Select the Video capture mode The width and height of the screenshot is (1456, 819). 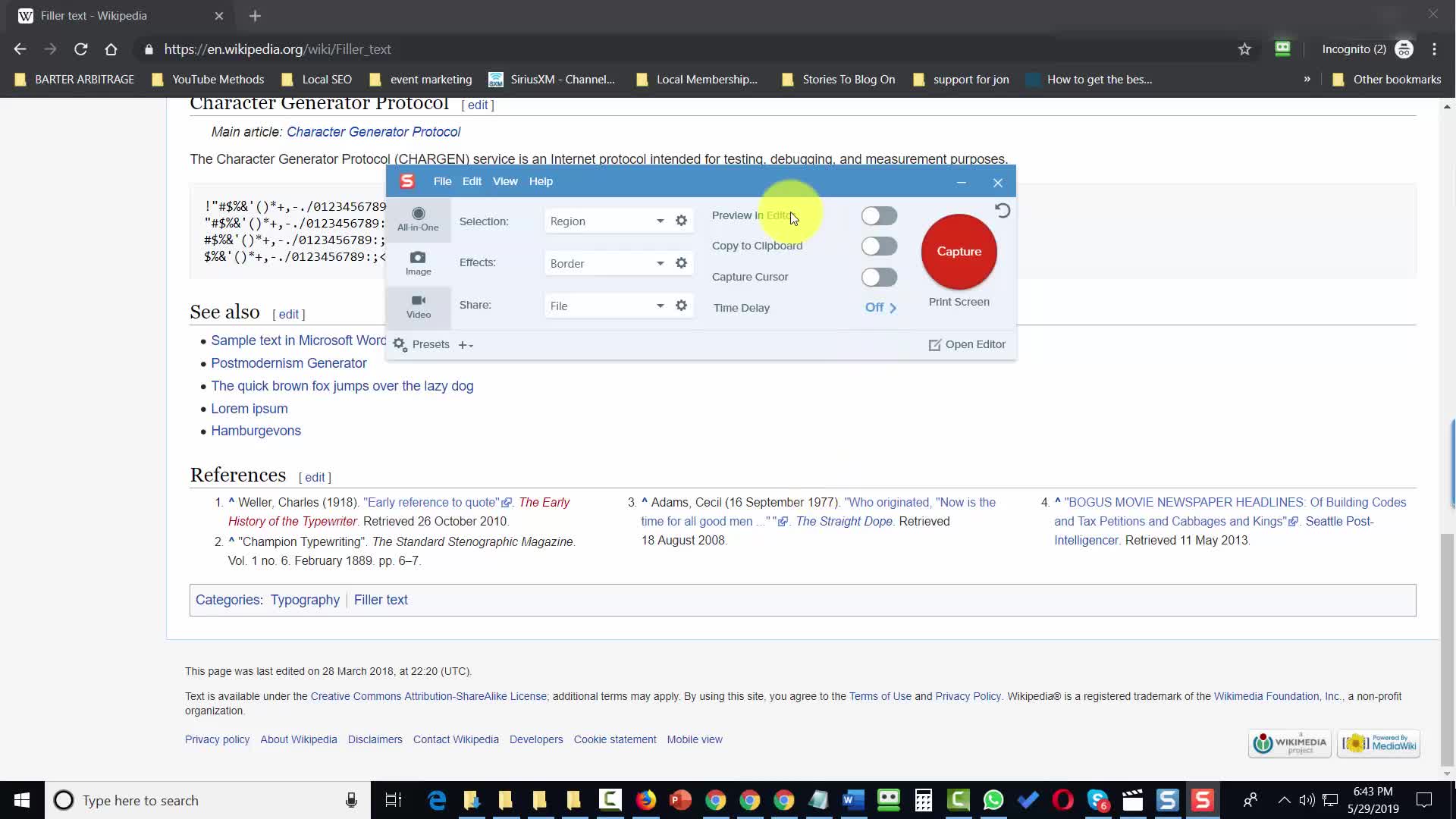[418, 306]
